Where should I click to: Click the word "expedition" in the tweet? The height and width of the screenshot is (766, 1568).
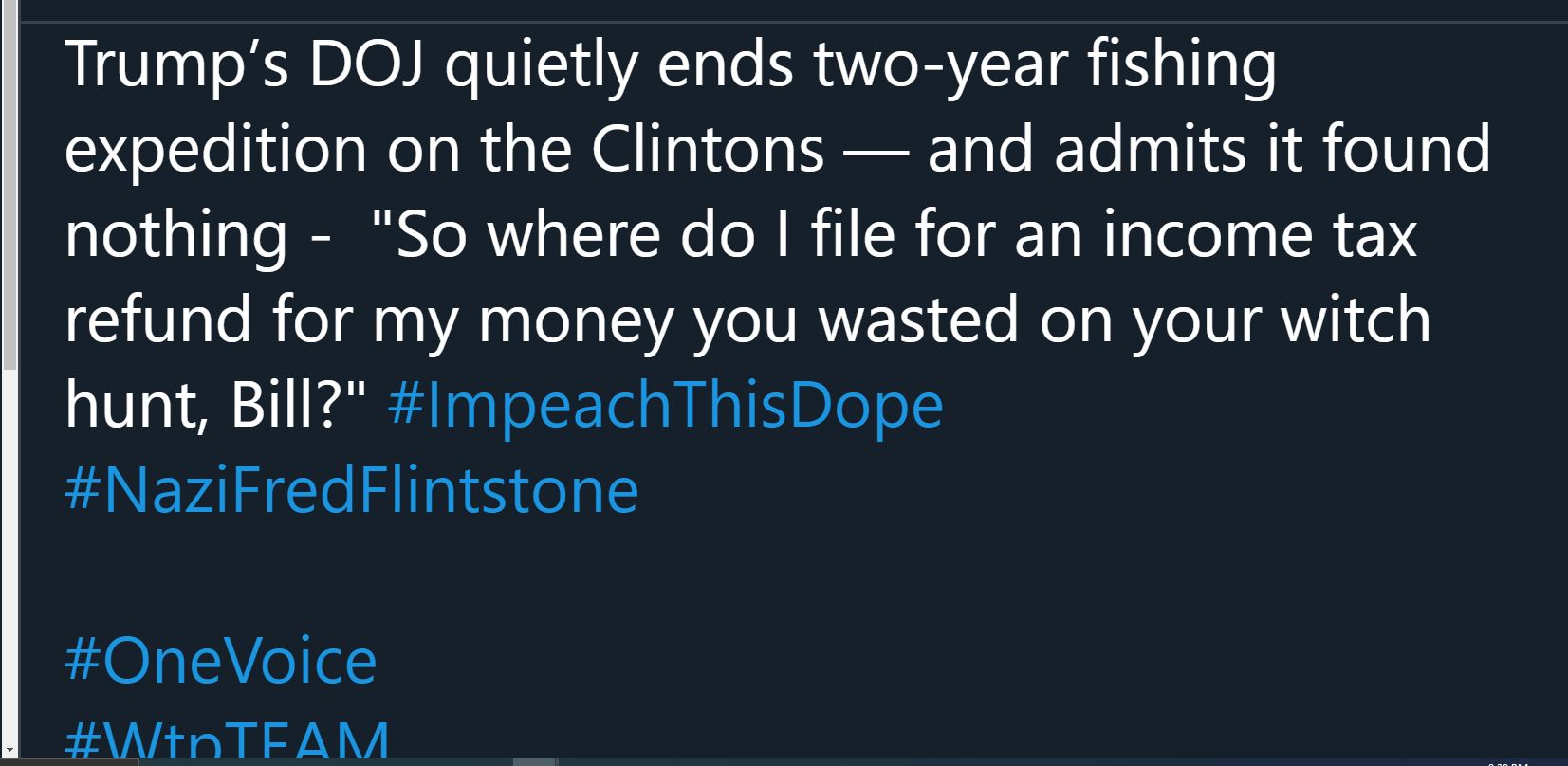point(215,152)
